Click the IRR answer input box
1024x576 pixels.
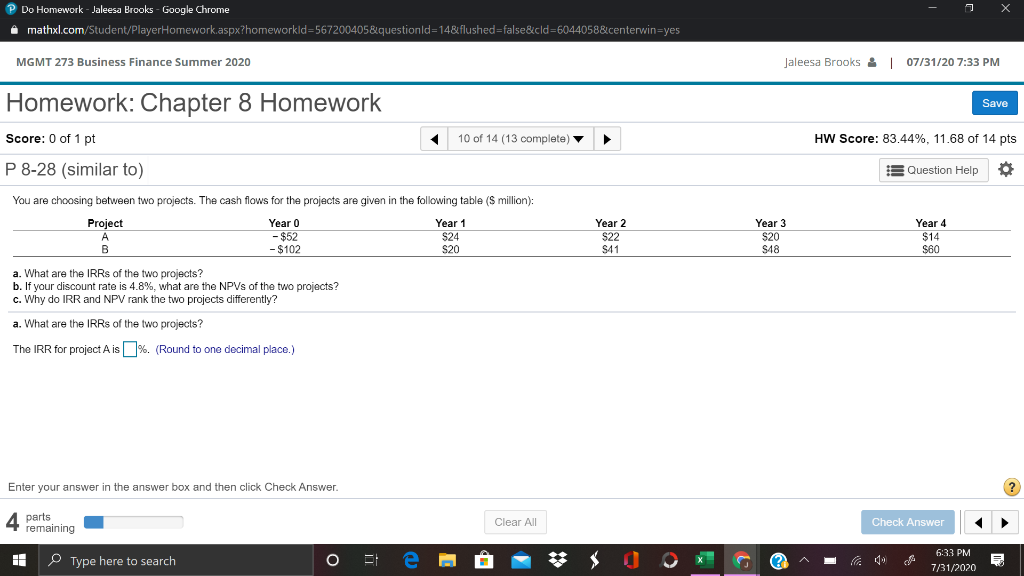point(130,348)
